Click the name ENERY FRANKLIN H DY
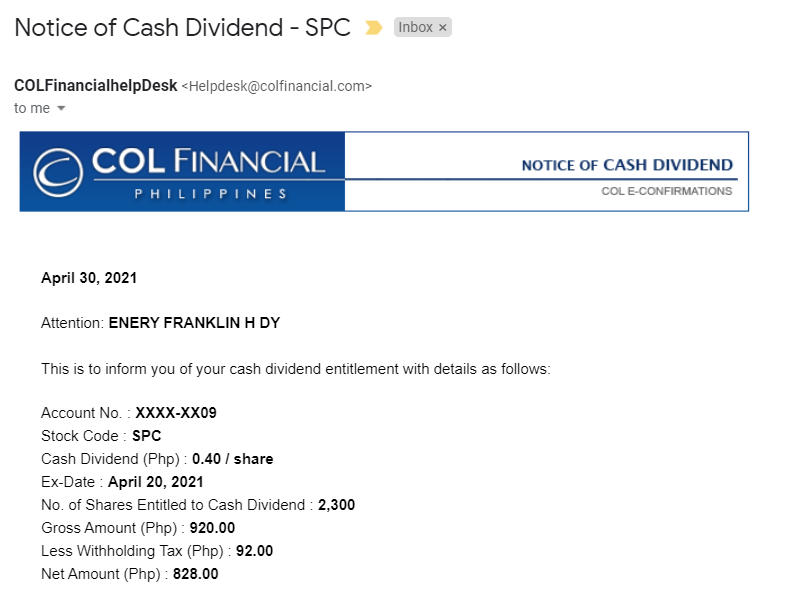The image size is (787, 601). click(194, 322)
